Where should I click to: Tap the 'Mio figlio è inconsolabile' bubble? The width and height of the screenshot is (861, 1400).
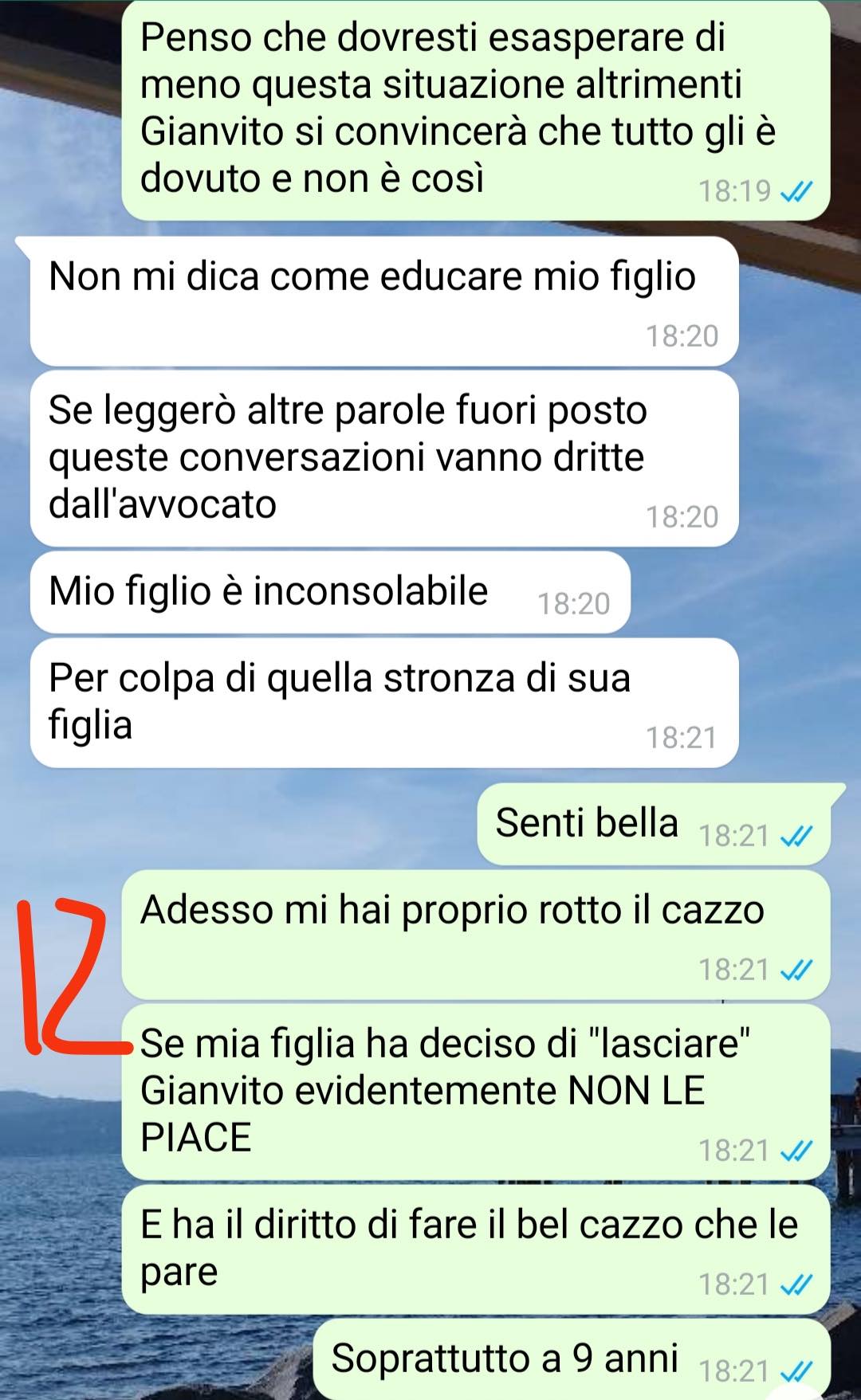click(330, 593)
